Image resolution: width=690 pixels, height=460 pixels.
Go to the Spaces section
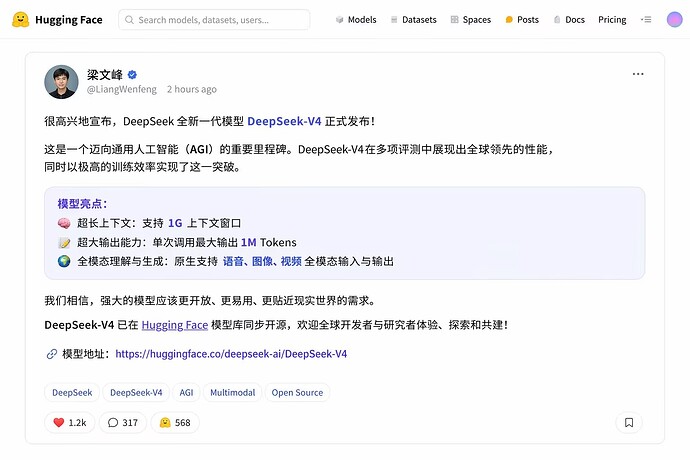tap(471, 20)
